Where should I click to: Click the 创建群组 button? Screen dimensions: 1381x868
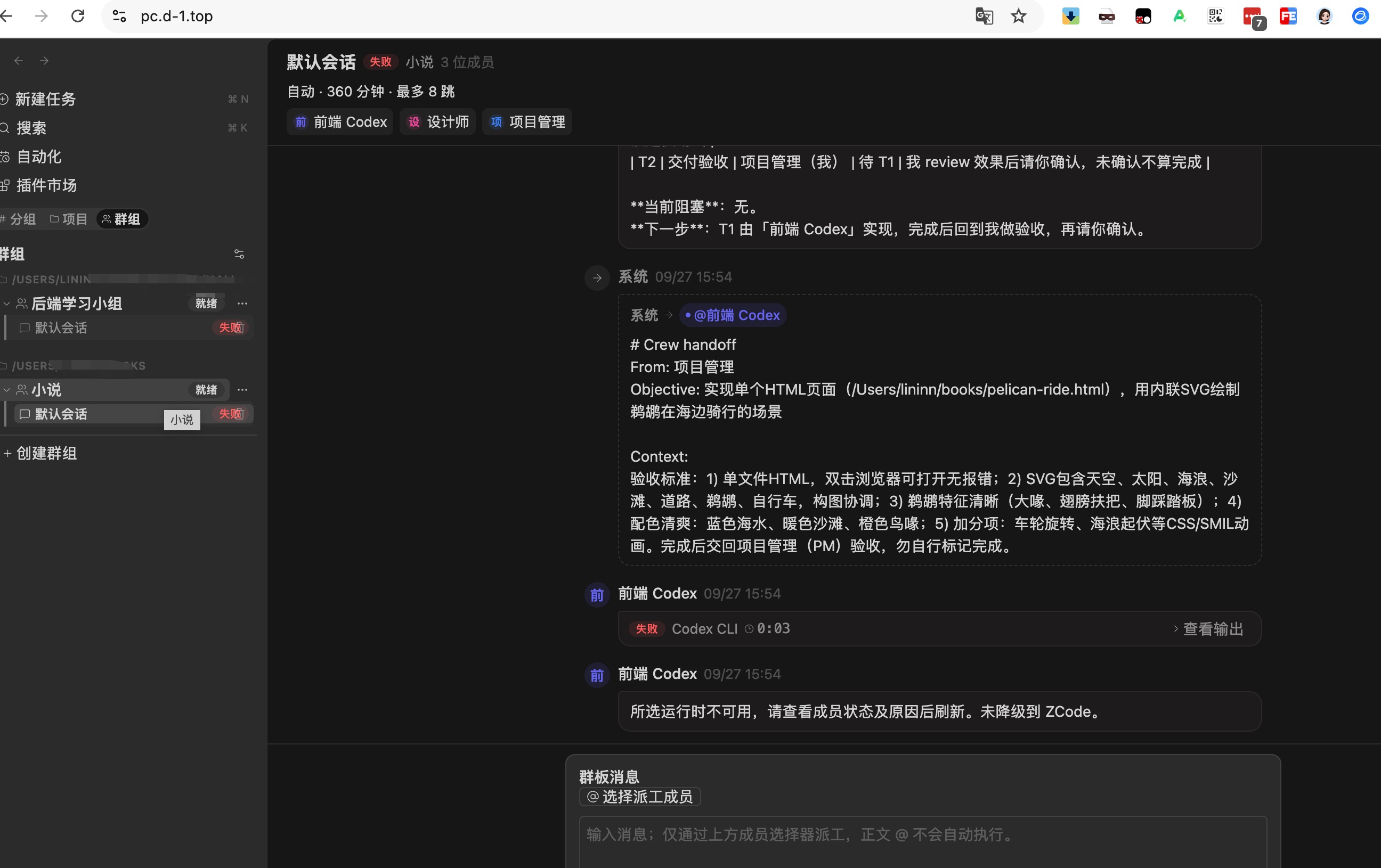click(40, 454)
